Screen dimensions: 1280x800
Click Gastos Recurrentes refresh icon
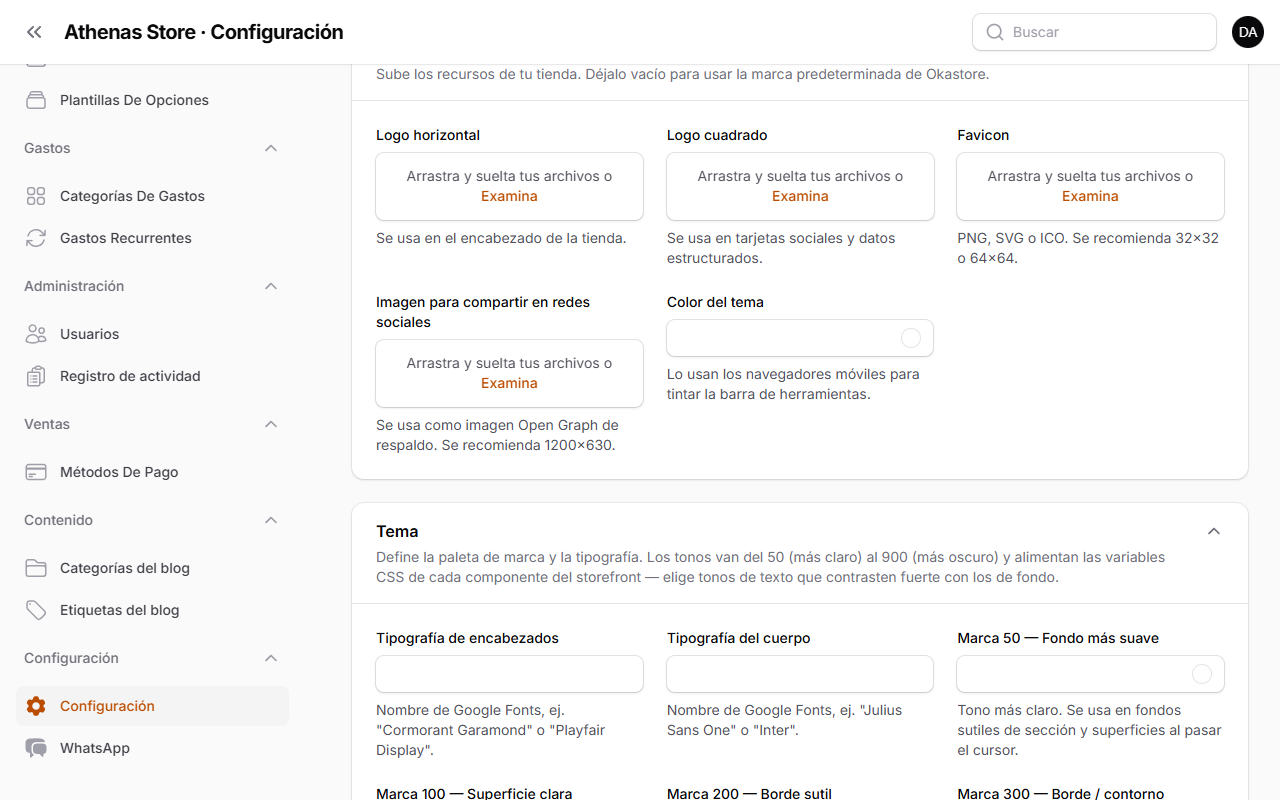click(36, 238)
